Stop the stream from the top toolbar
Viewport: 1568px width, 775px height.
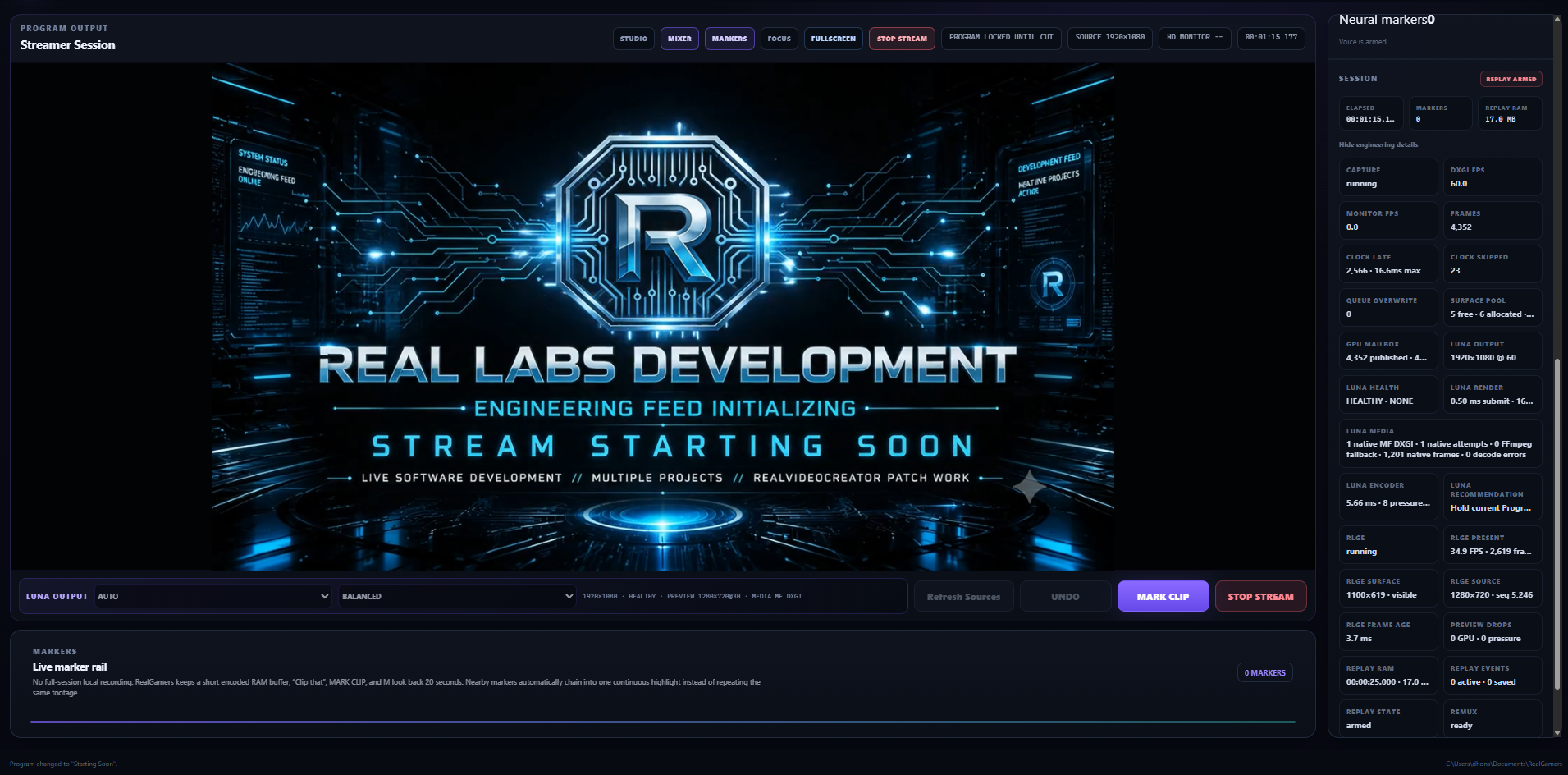click(x=902, y=39)
